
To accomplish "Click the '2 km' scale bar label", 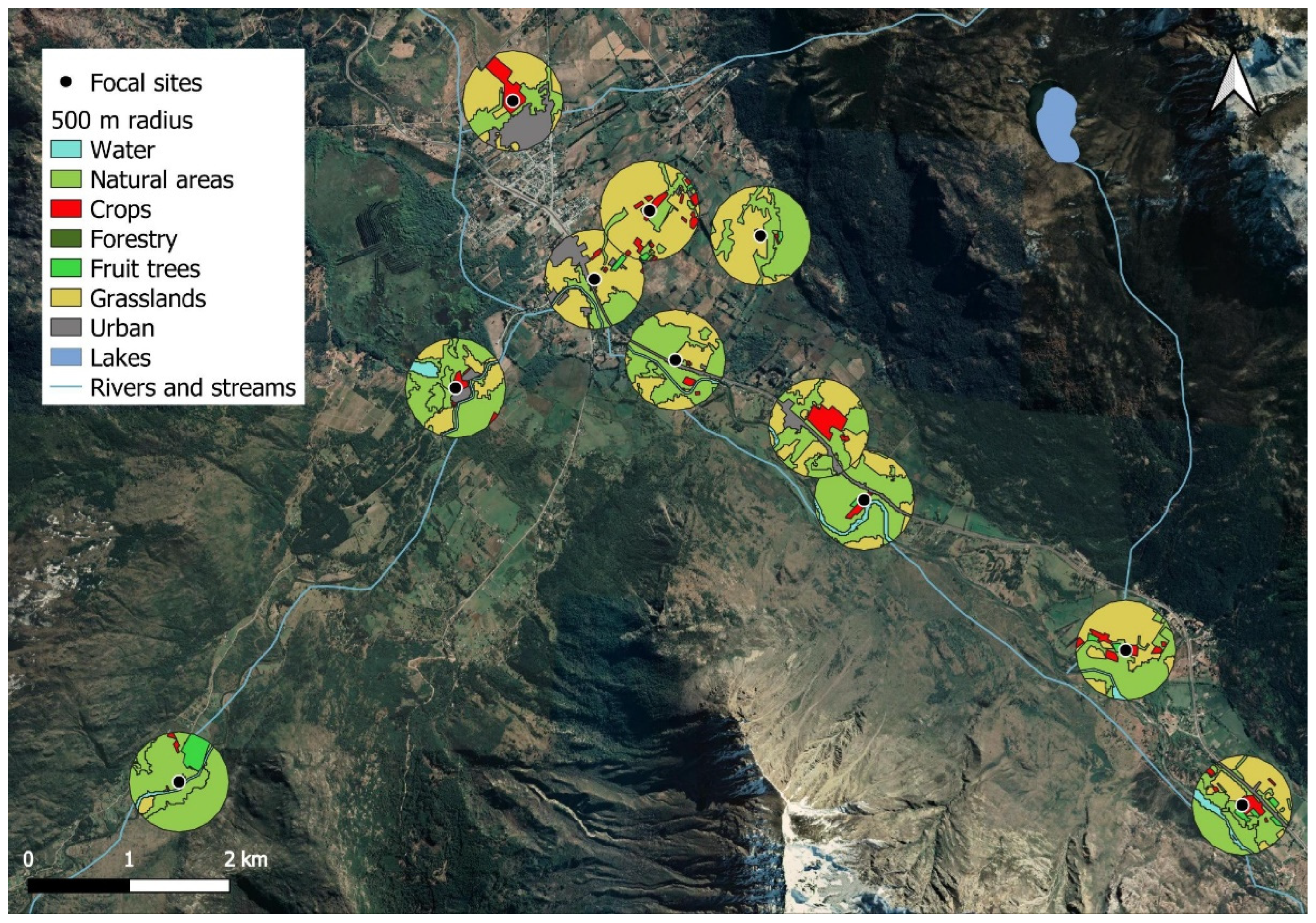I will point(245,859).
